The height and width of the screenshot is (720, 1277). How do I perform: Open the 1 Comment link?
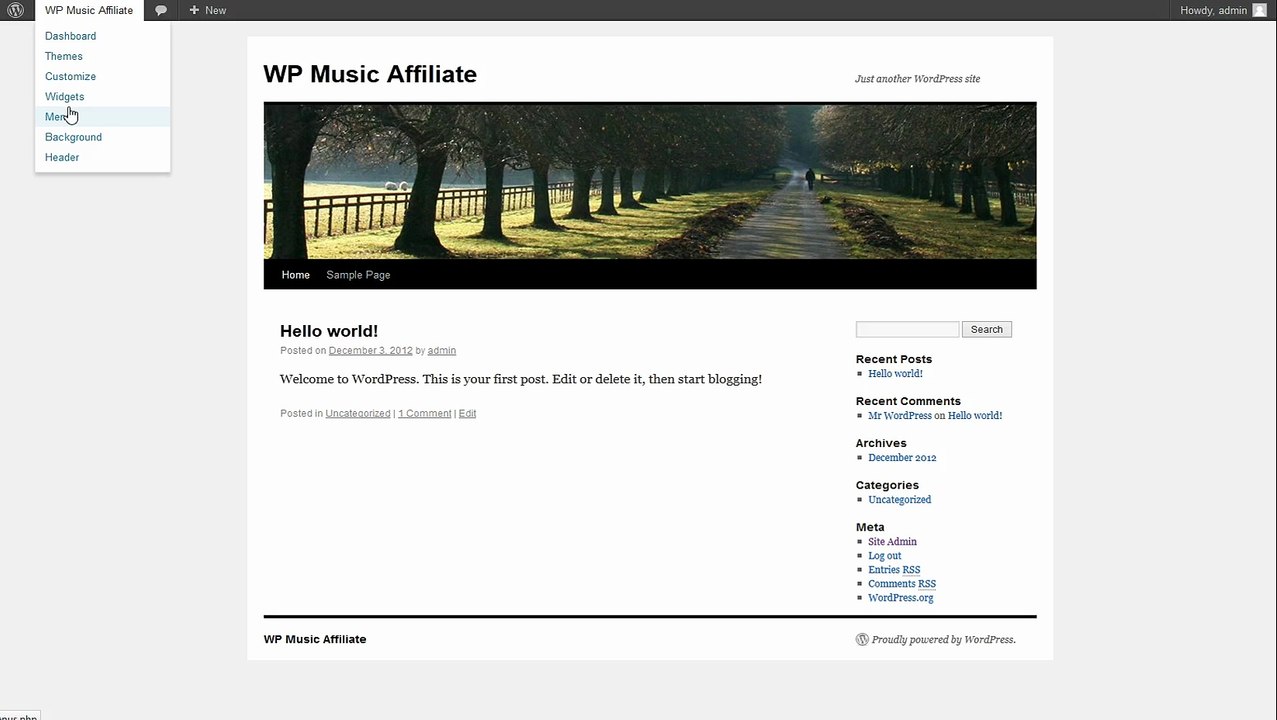click(424, 414)
